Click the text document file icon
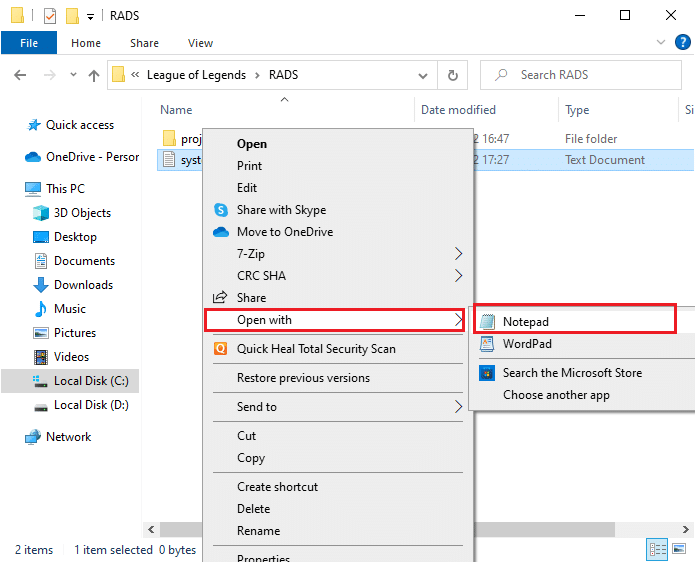This screenshot has height=562, width=695. coord(169,160)
